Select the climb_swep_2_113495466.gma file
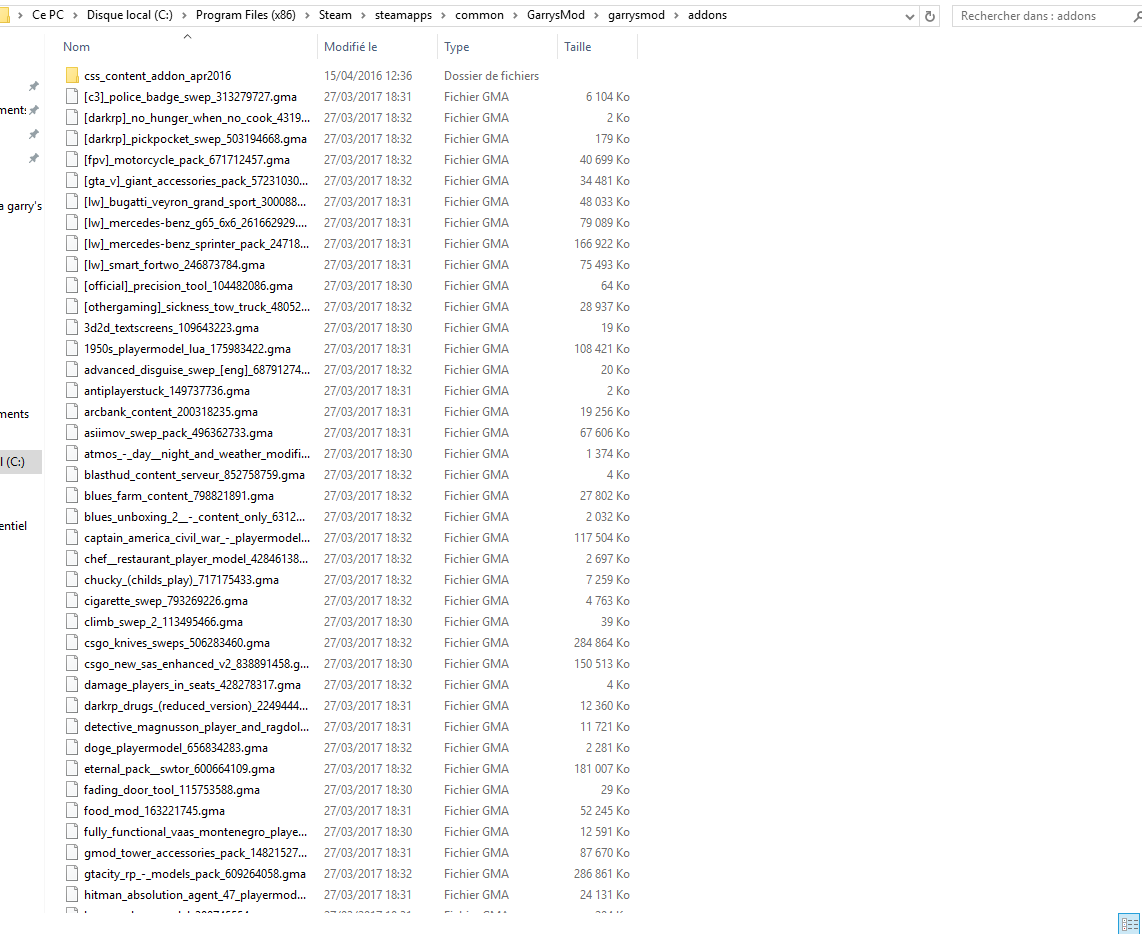Viewport: 1142px width, 934px height. 163,621
